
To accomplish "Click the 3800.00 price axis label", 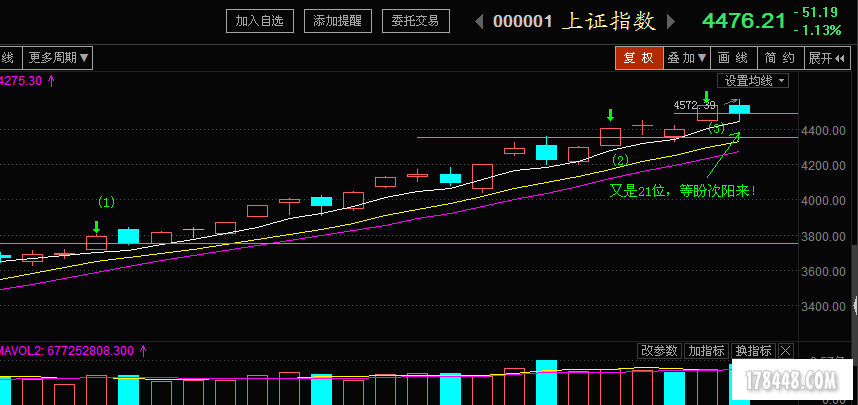I will 826,237.
